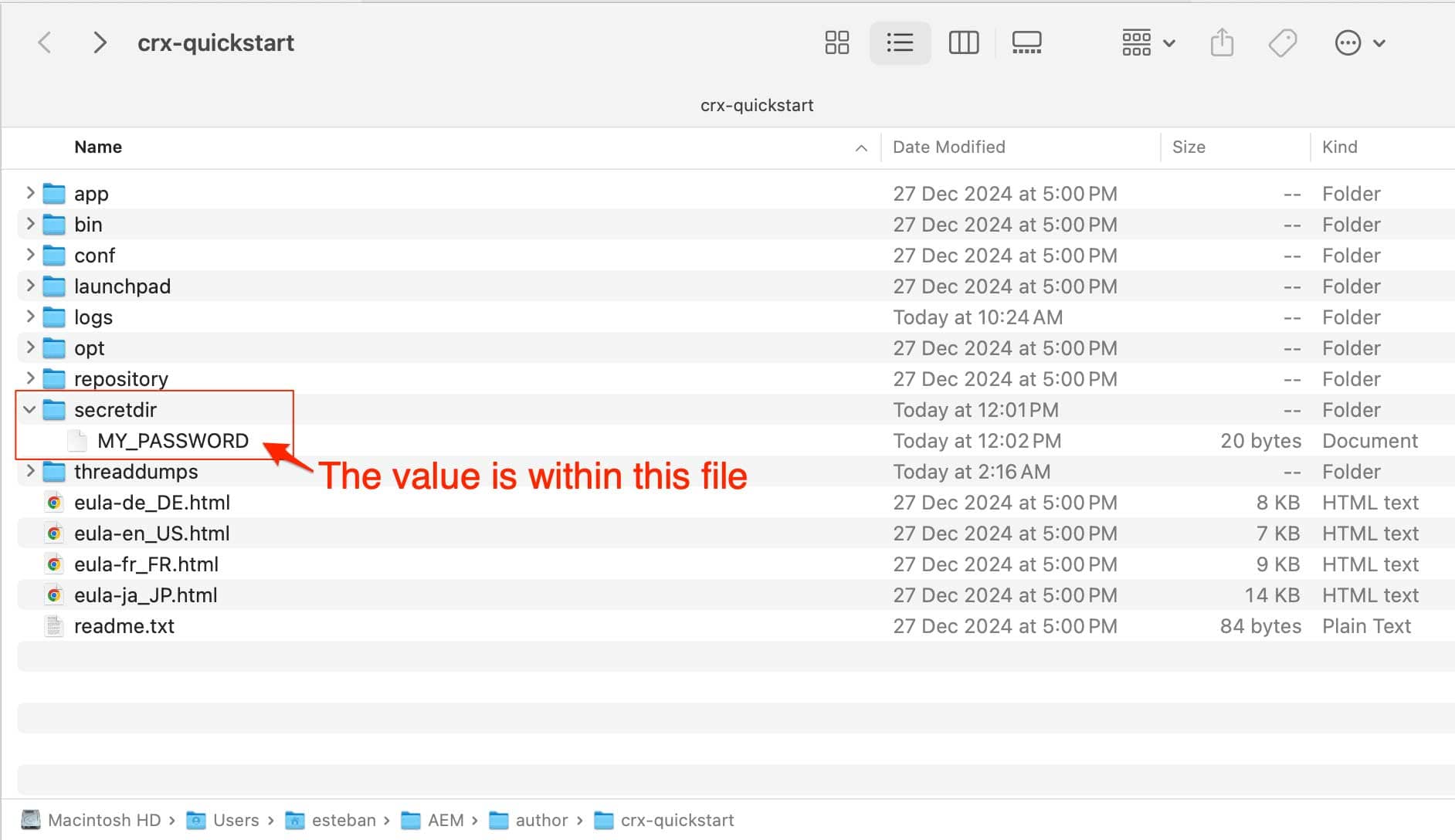Expand the threaddumps folder
1455x840 pixels.
coord(30,471)
